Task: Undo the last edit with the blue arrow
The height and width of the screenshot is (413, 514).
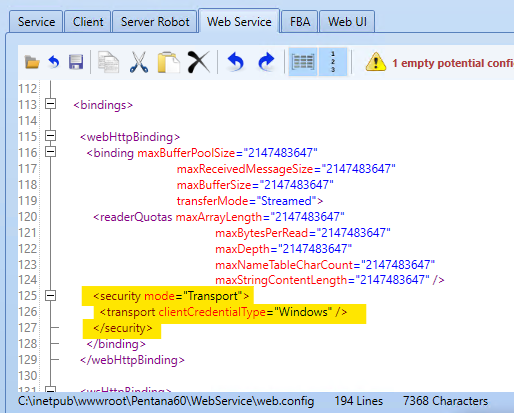Action: tap(236, 62)
